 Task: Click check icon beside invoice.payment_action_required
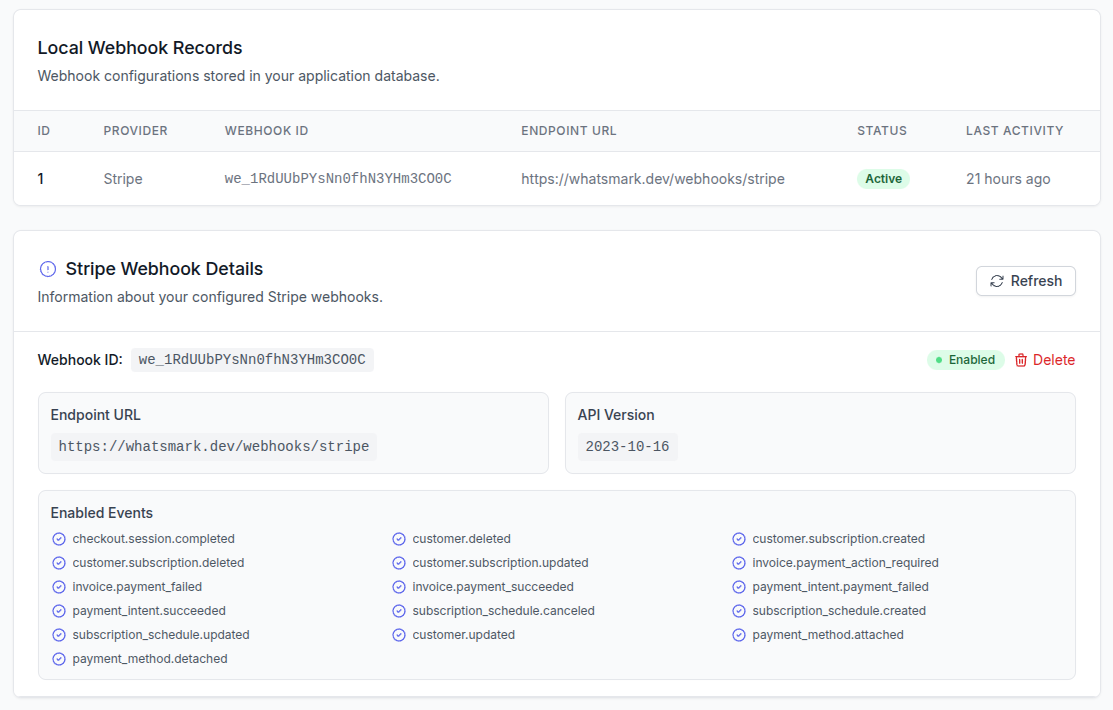tap(739, 563)
